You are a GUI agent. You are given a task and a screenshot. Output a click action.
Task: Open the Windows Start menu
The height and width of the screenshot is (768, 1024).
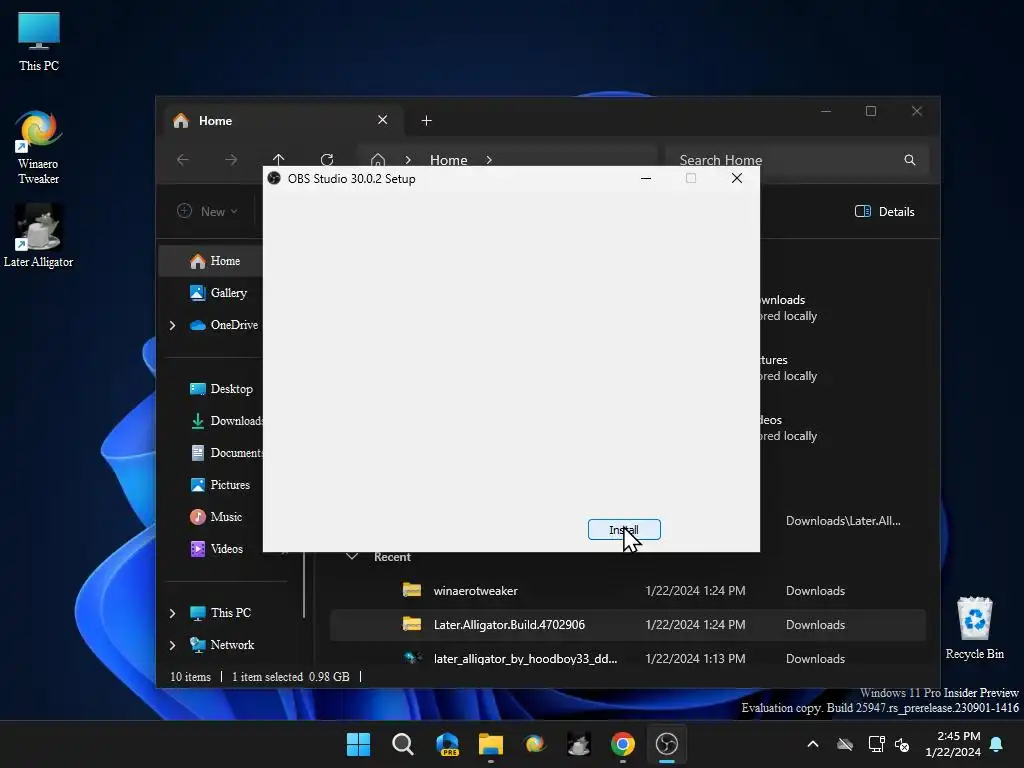(358, 744)
